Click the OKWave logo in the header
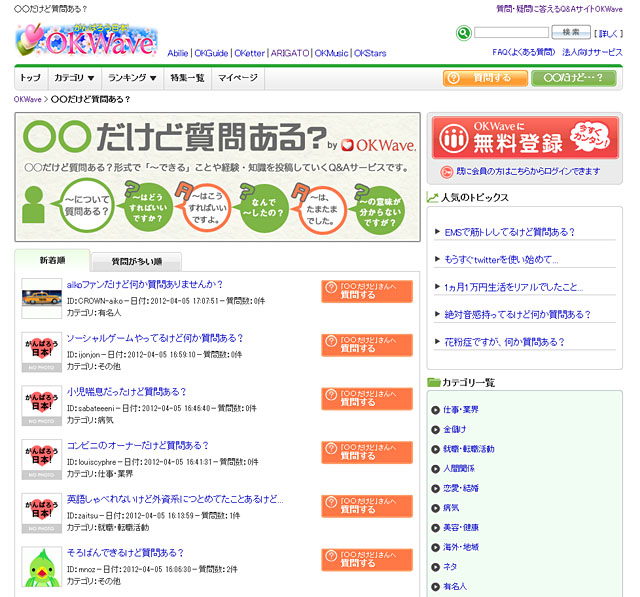Screen dimensions: 640x597 [86, 40]
